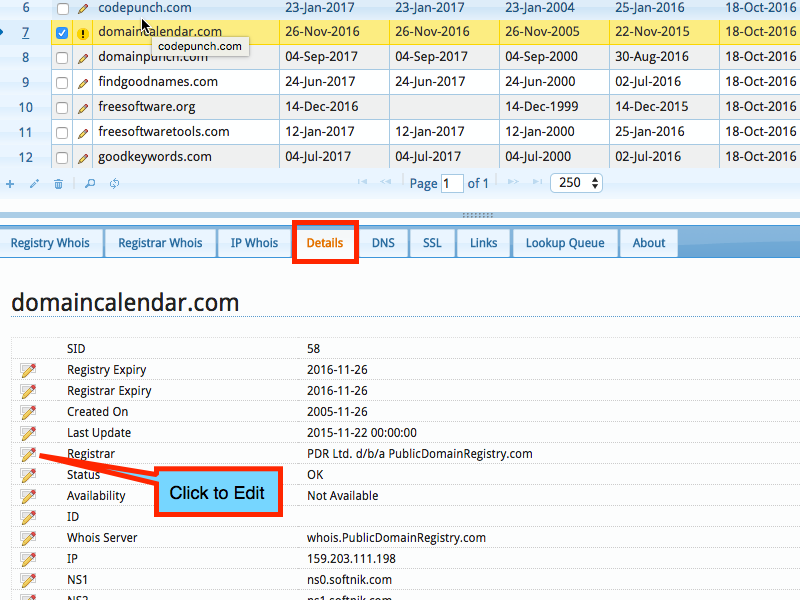Image resolution: width=800 pixels, height=600 pixels.
Task: Switch to the Lookup Queue tab
Action: [x=565, y=243]
